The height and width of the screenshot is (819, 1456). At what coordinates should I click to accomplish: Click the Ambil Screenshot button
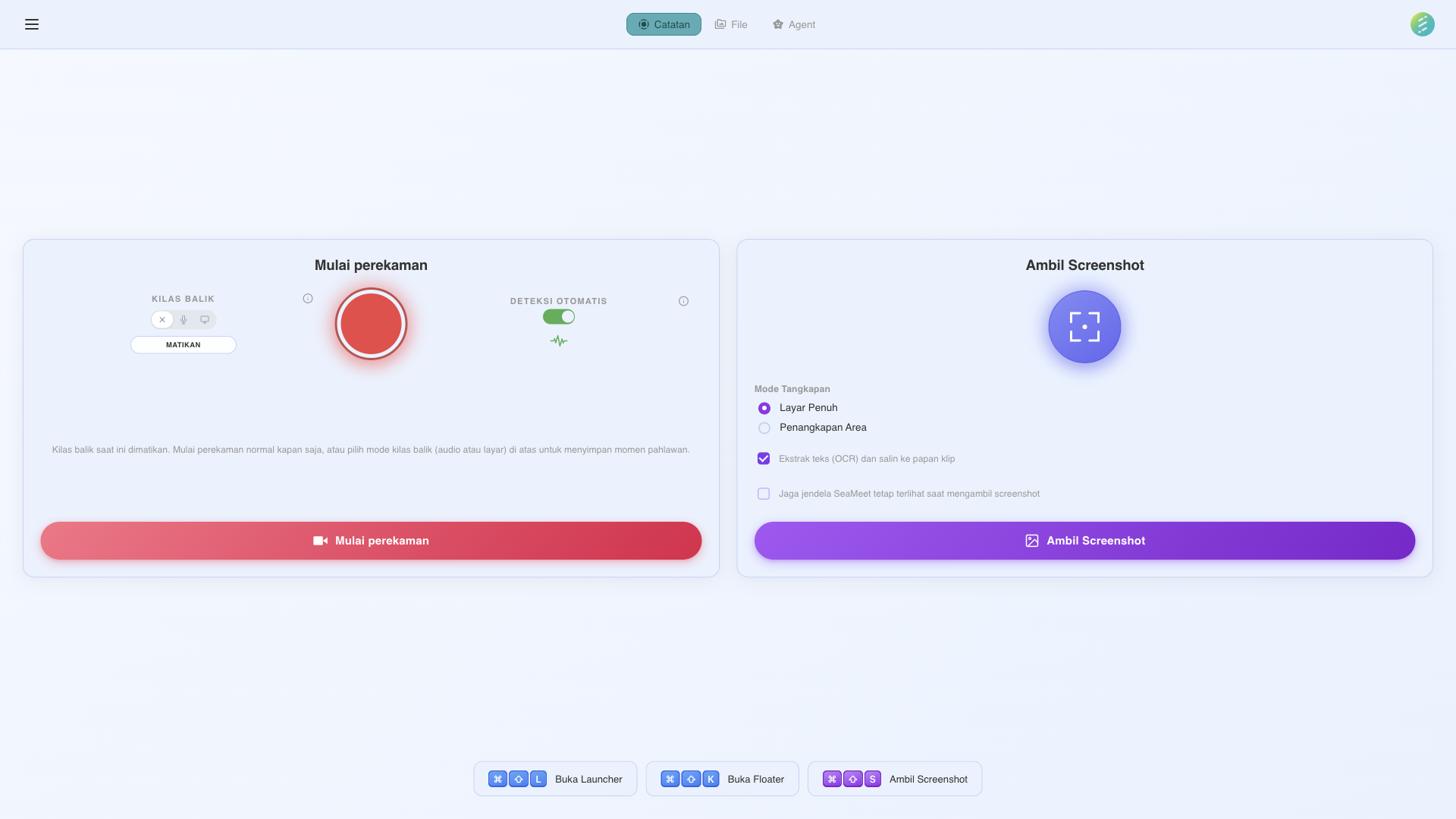coord(1084,540)
